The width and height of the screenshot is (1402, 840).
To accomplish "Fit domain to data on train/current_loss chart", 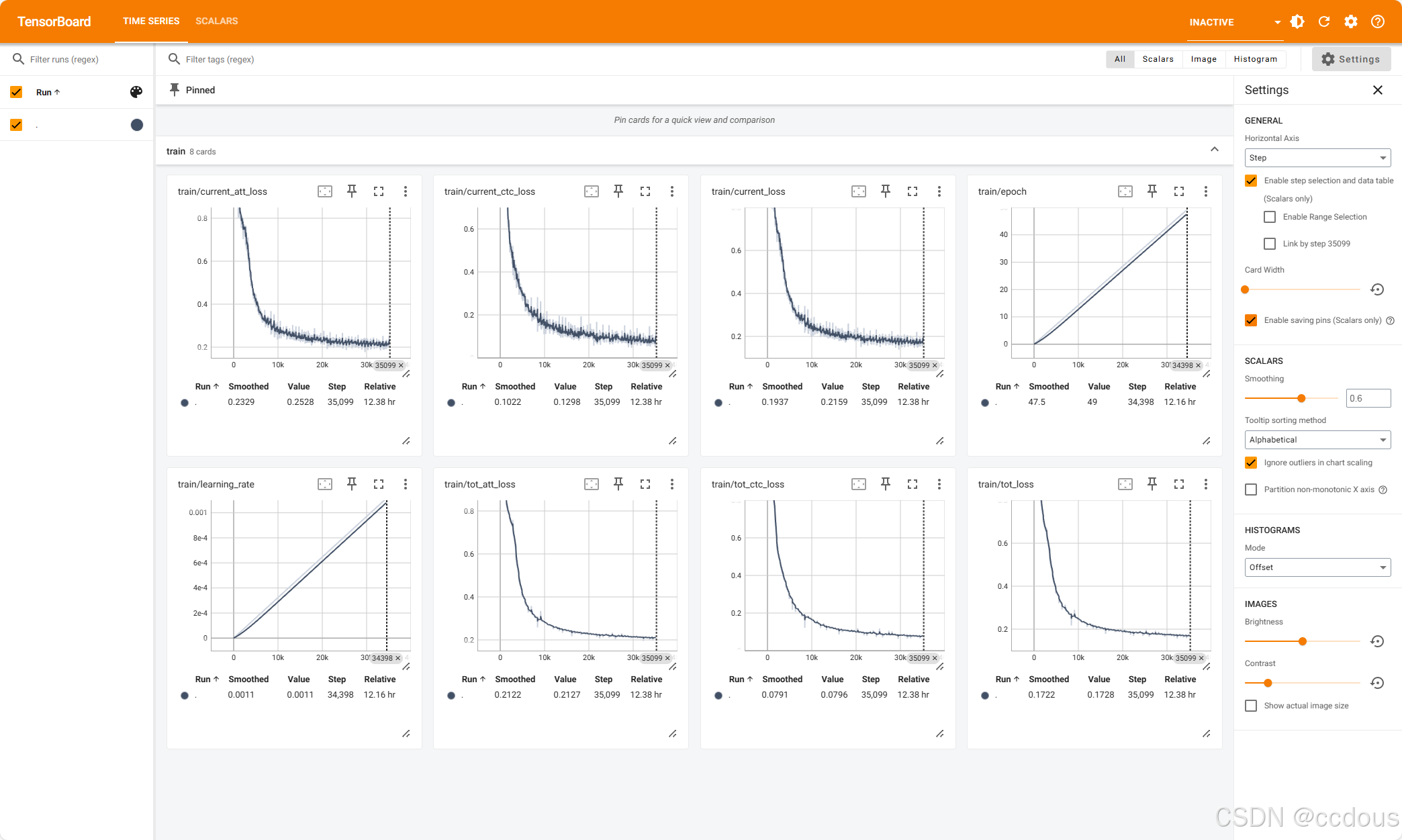I will point(859,191).
